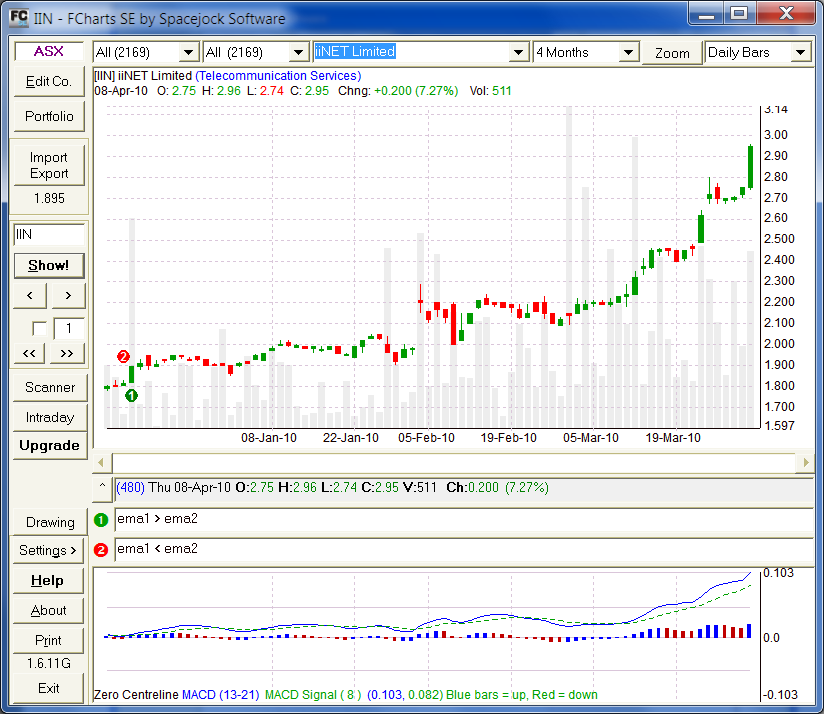Viewport: 824px width, 714px height.
Task: Click the Show! button
Action: 49,265
